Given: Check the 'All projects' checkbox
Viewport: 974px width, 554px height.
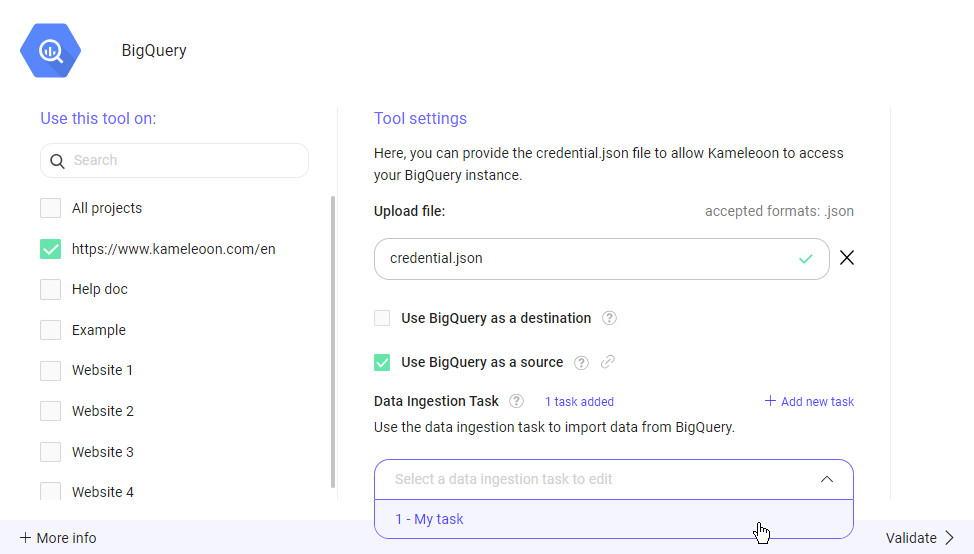Looking at the screenshot, I should [50, 208].
